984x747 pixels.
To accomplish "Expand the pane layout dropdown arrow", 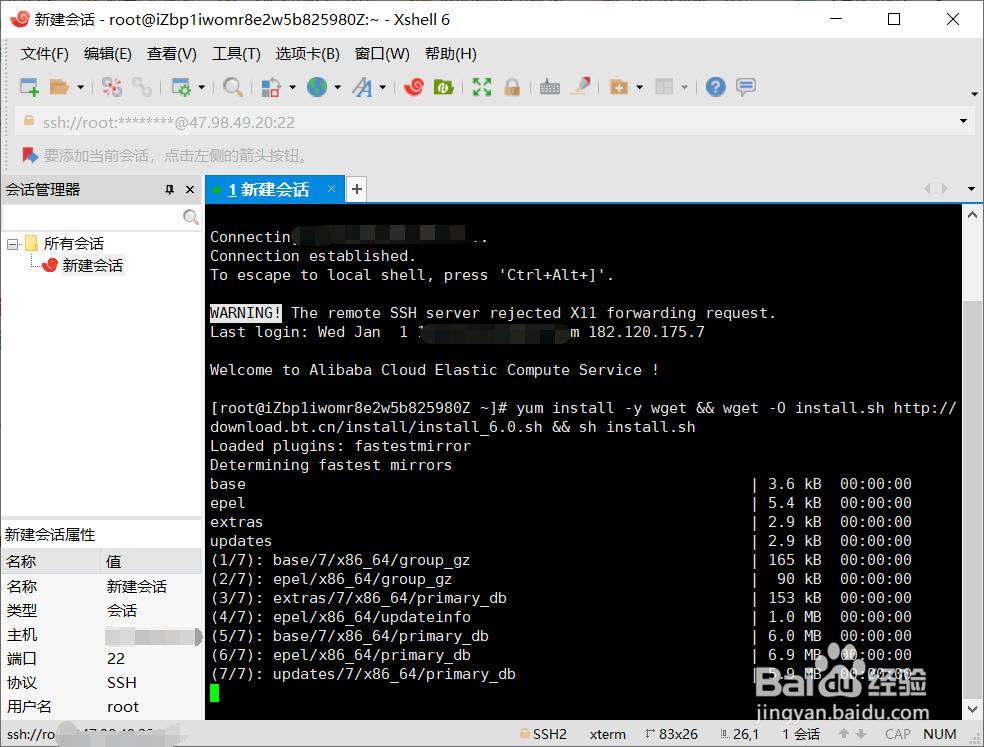I will point(685,87).
